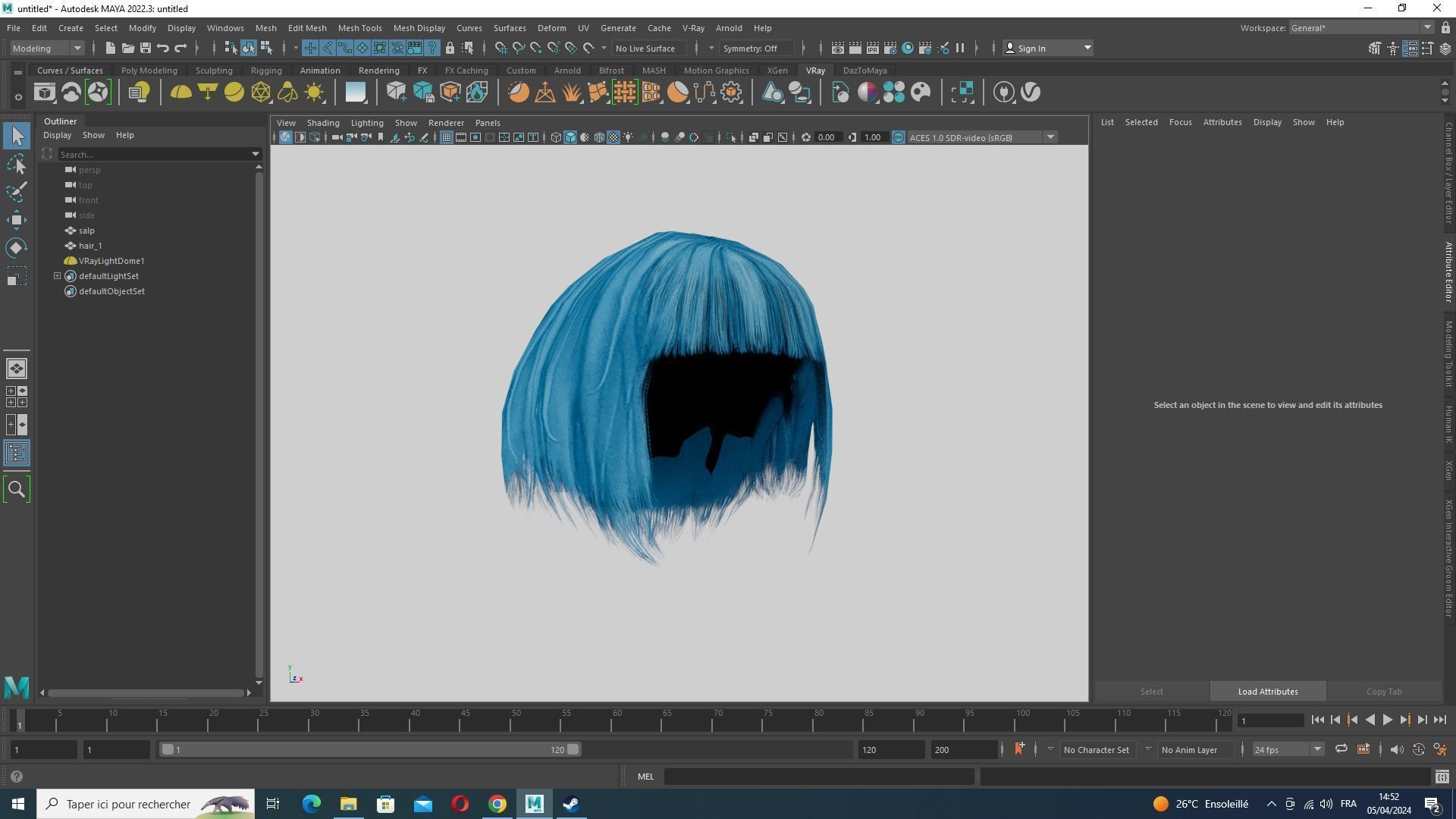Create a new scene with toolbar icon
This screenshot has width=1456, height=819.
(x=111, y=48)
